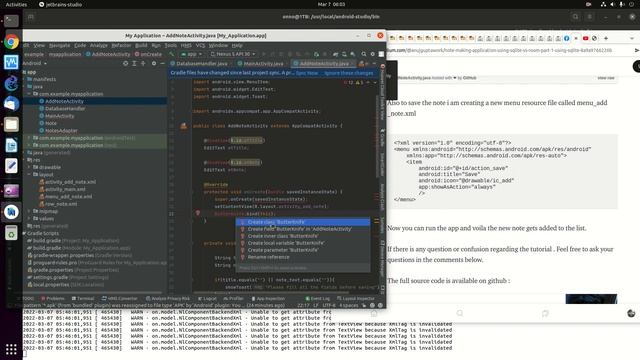Open the App Inspection tool window

click(x=268, y=299)
